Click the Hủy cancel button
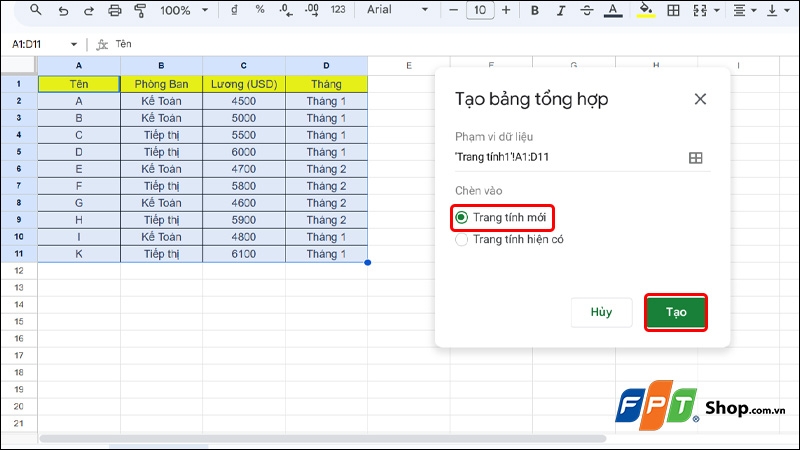Screen dimensions: 800x450 coord(602,312)
